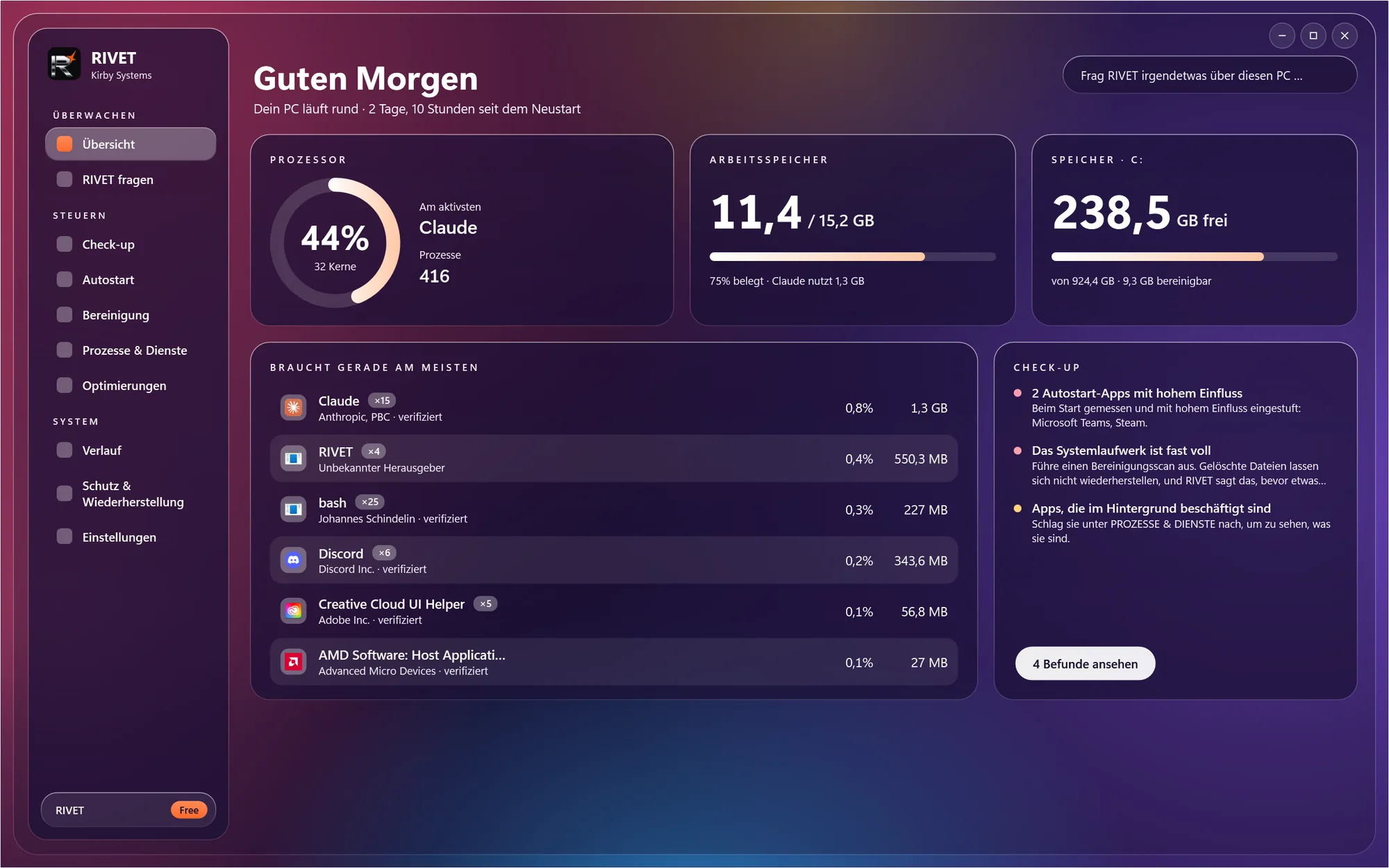Screen dimensions: 1389x868
Task: Click the 4 Befunde ansehen button
Action: point(1085,664)
